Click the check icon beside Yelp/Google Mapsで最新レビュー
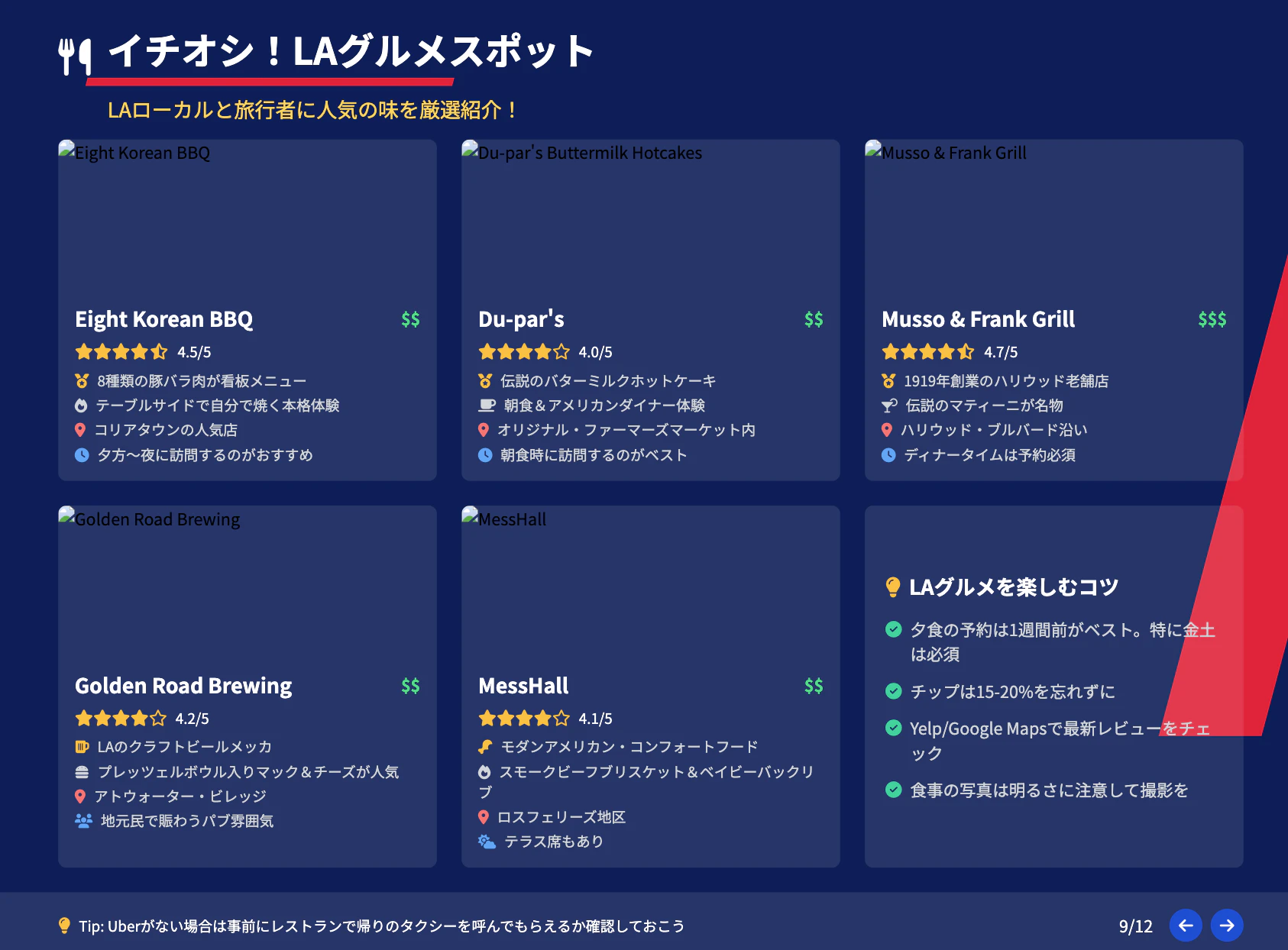The image size is (1288, 950). coord(893,728)
